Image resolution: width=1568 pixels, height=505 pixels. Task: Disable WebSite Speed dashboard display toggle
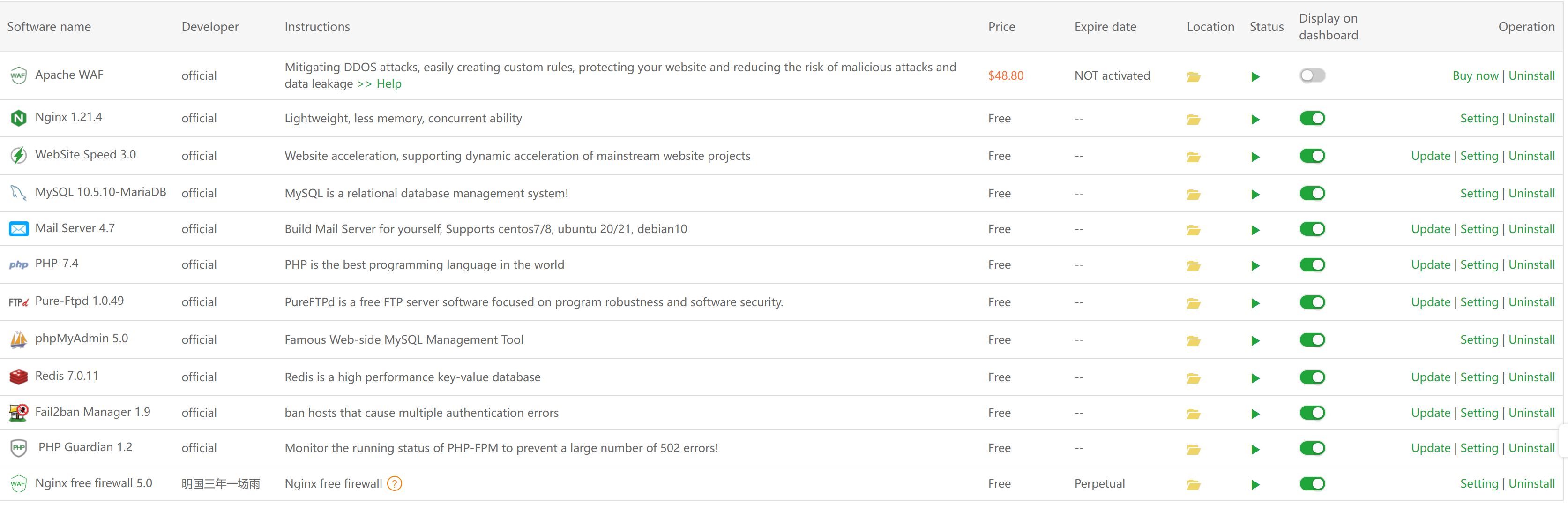pos(1312,156)
